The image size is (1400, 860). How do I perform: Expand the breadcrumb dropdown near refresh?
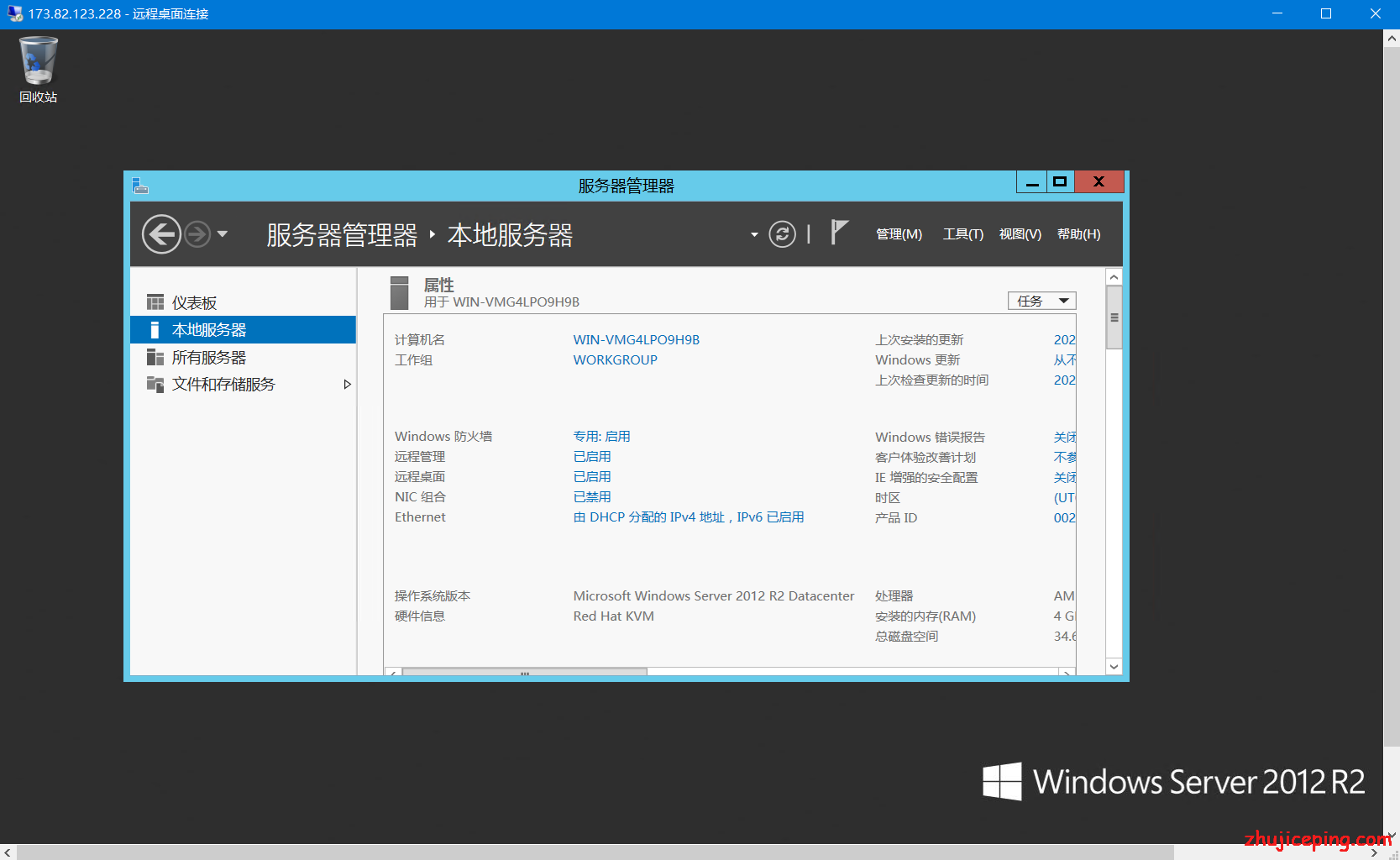click(754, 234)
